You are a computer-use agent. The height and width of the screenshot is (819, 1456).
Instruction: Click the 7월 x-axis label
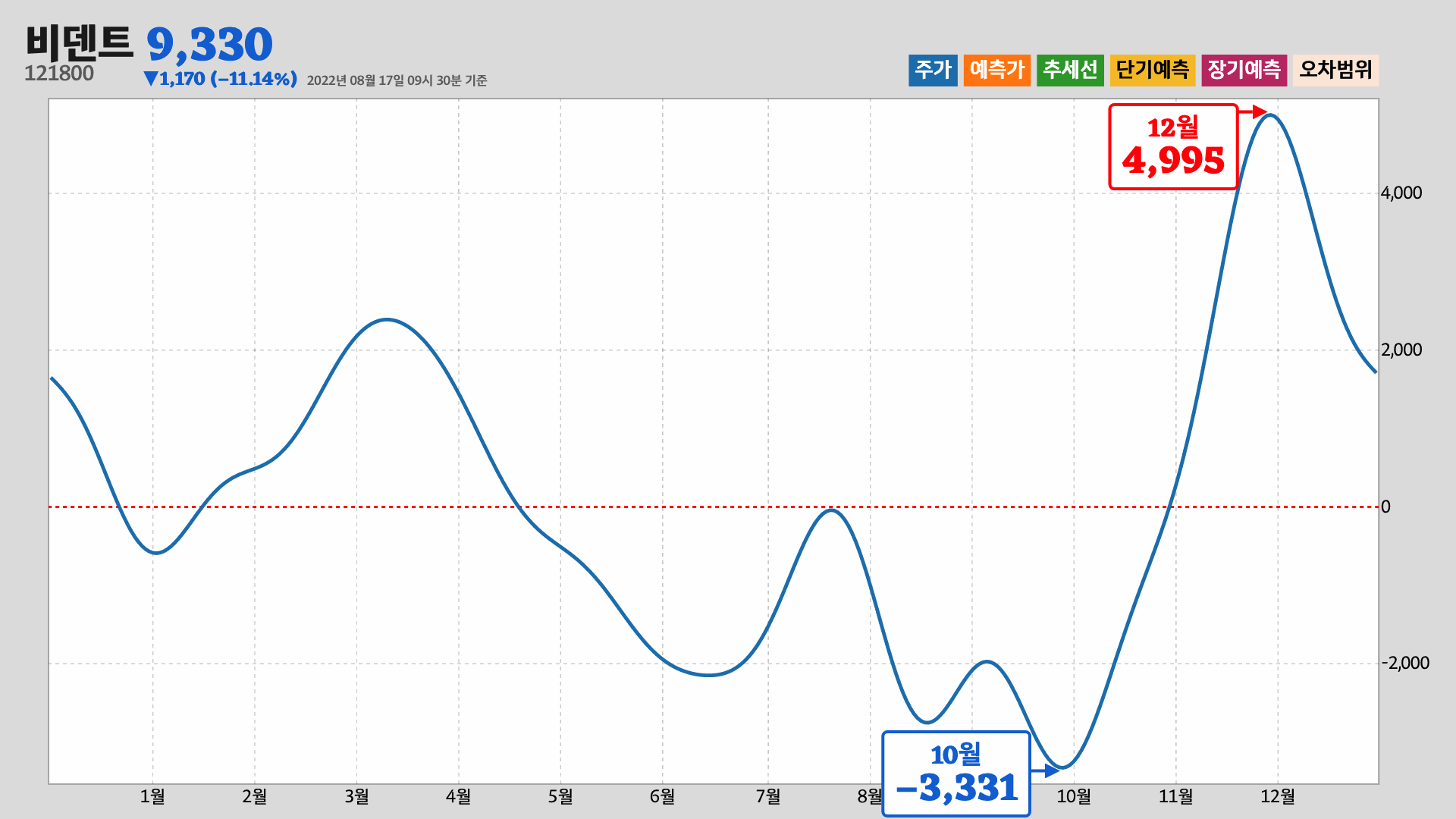[768, 796]
